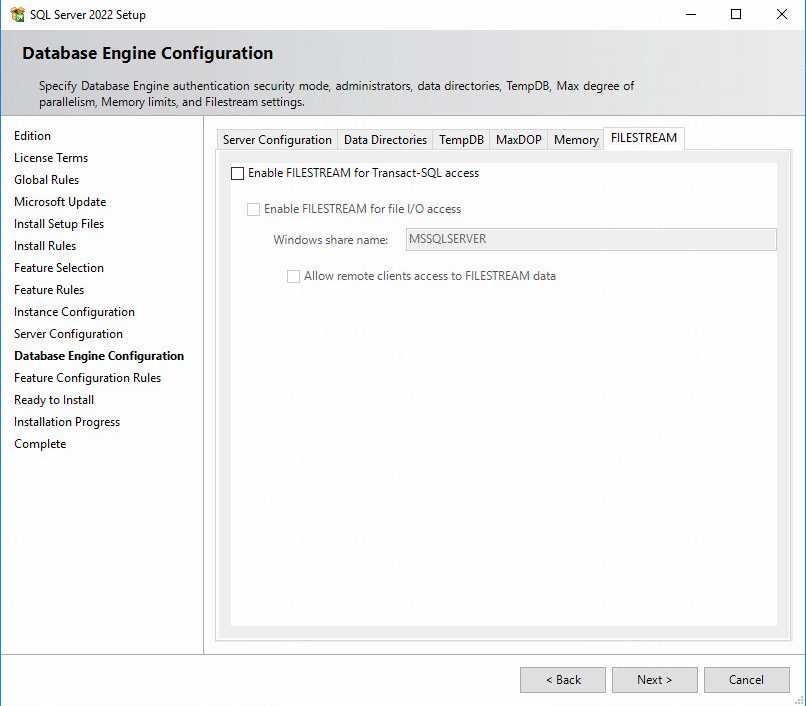Screen dimensions: 806x706
Task: Open the Memory tab
Action: point(576,140)
